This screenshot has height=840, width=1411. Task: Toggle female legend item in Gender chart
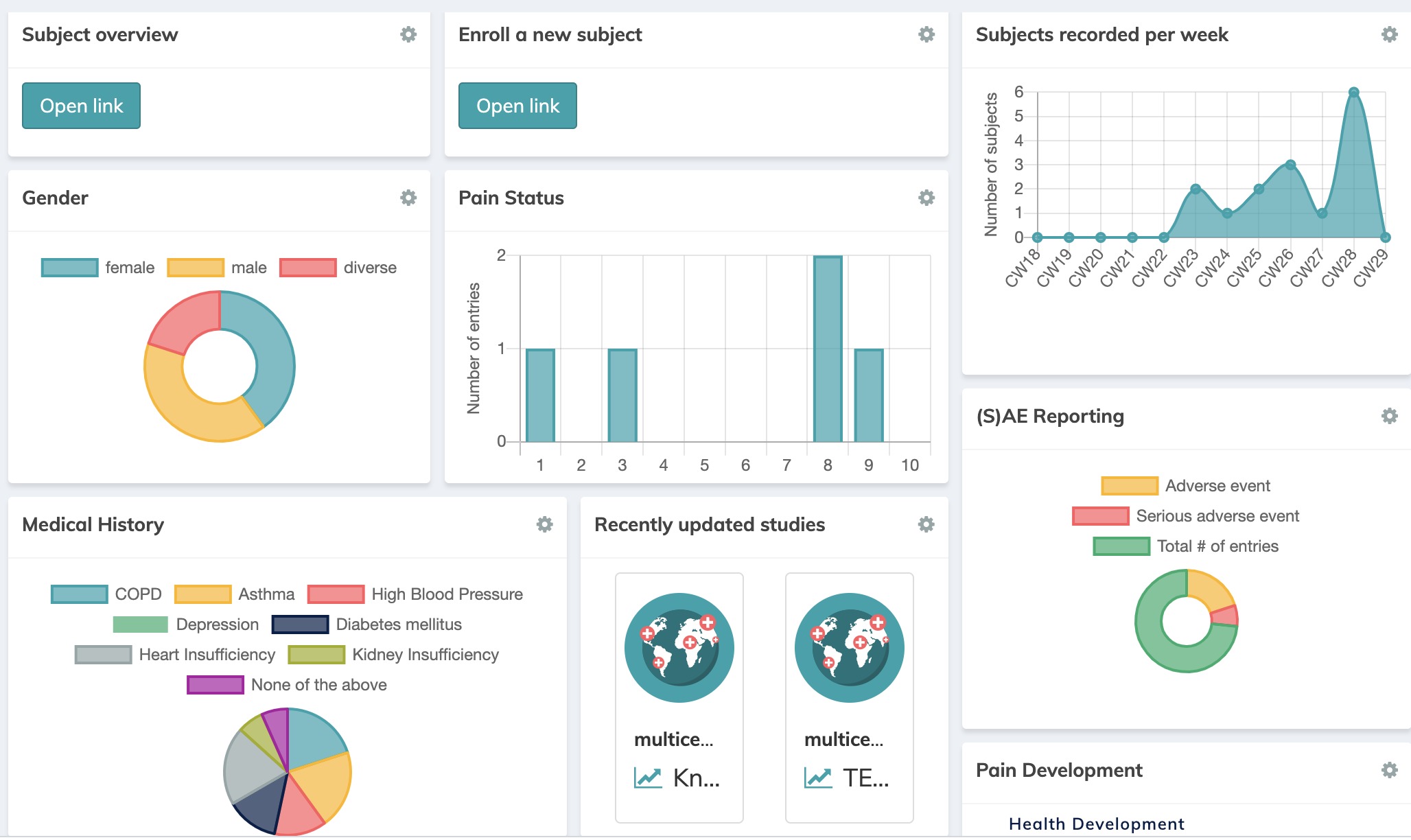coord(98,268)
